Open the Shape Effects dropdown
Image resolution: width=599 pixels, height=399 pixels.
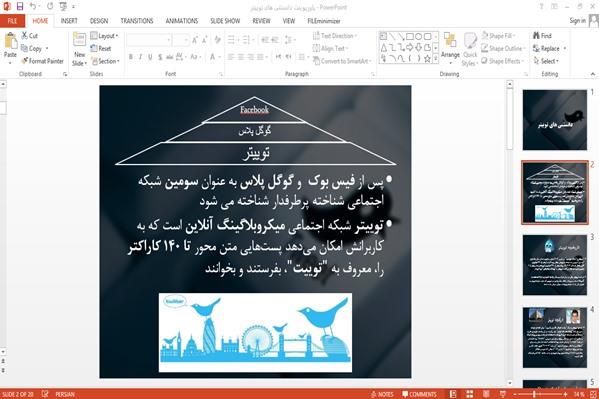tap(502, 61)
